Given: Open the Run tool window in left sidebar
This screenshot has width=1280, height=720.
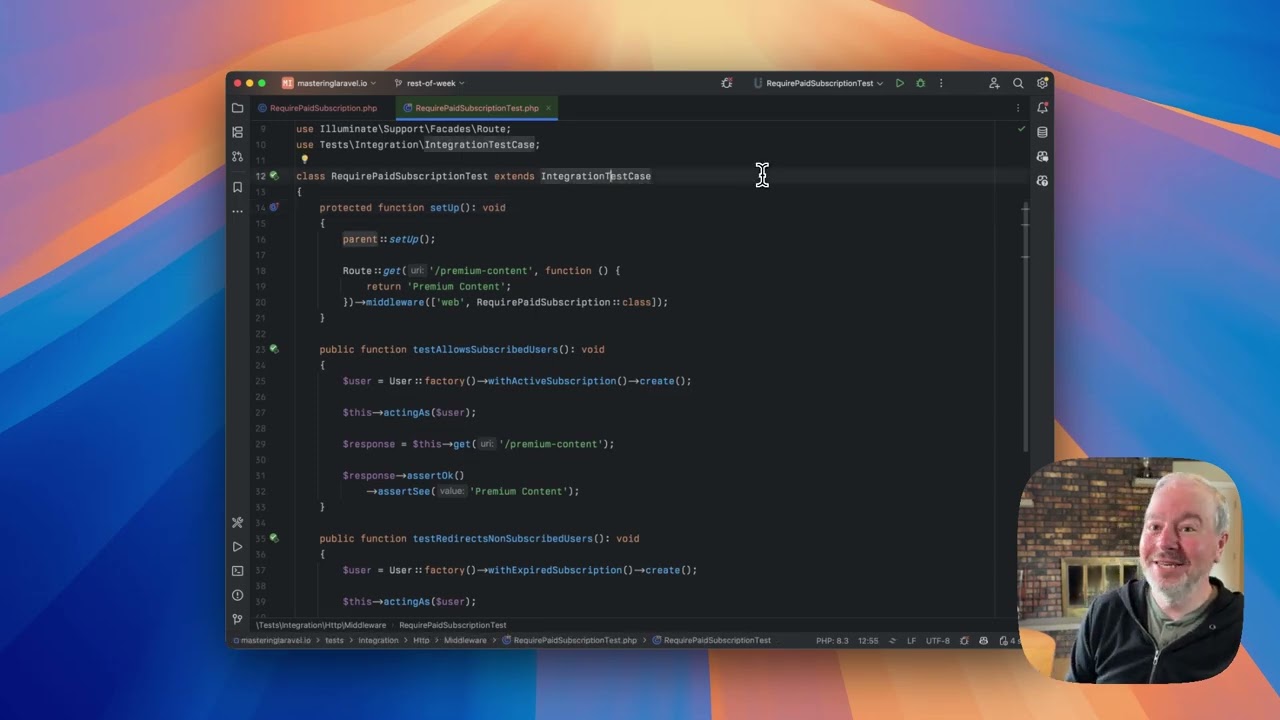Looking at the screenshot, I should point(237,547).
